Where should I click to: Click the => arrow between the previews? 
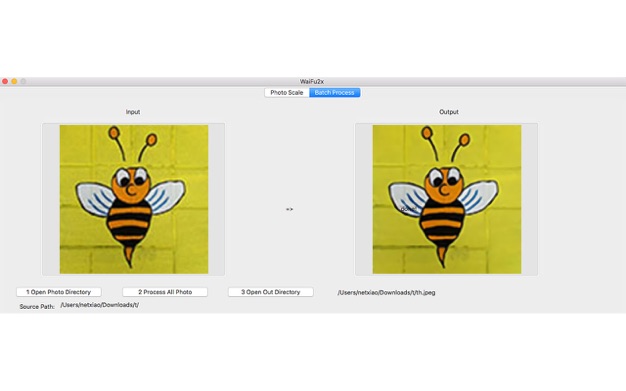[289, 209]
